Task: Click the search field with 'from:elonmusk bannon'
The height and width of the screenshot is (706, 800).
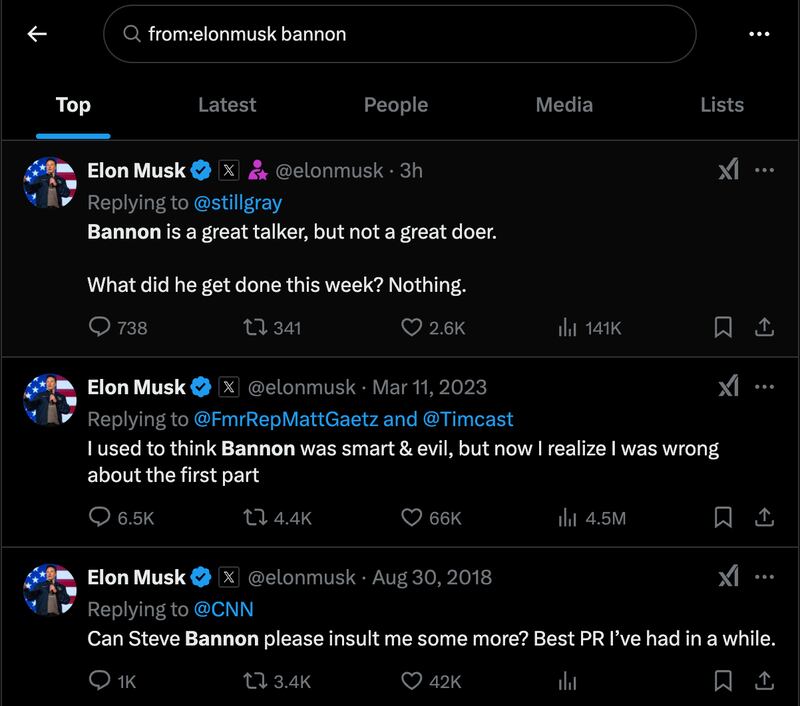Action: (400, 34)
